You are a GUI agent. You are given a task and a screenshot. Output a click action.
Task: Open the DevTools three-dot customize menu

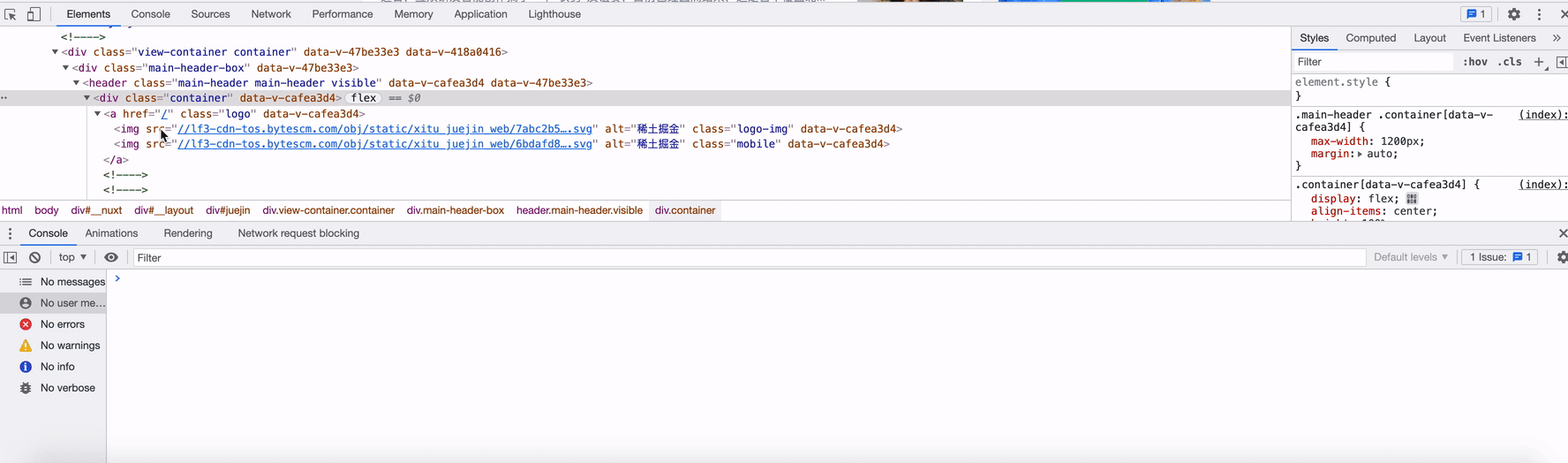point(1539,14)
